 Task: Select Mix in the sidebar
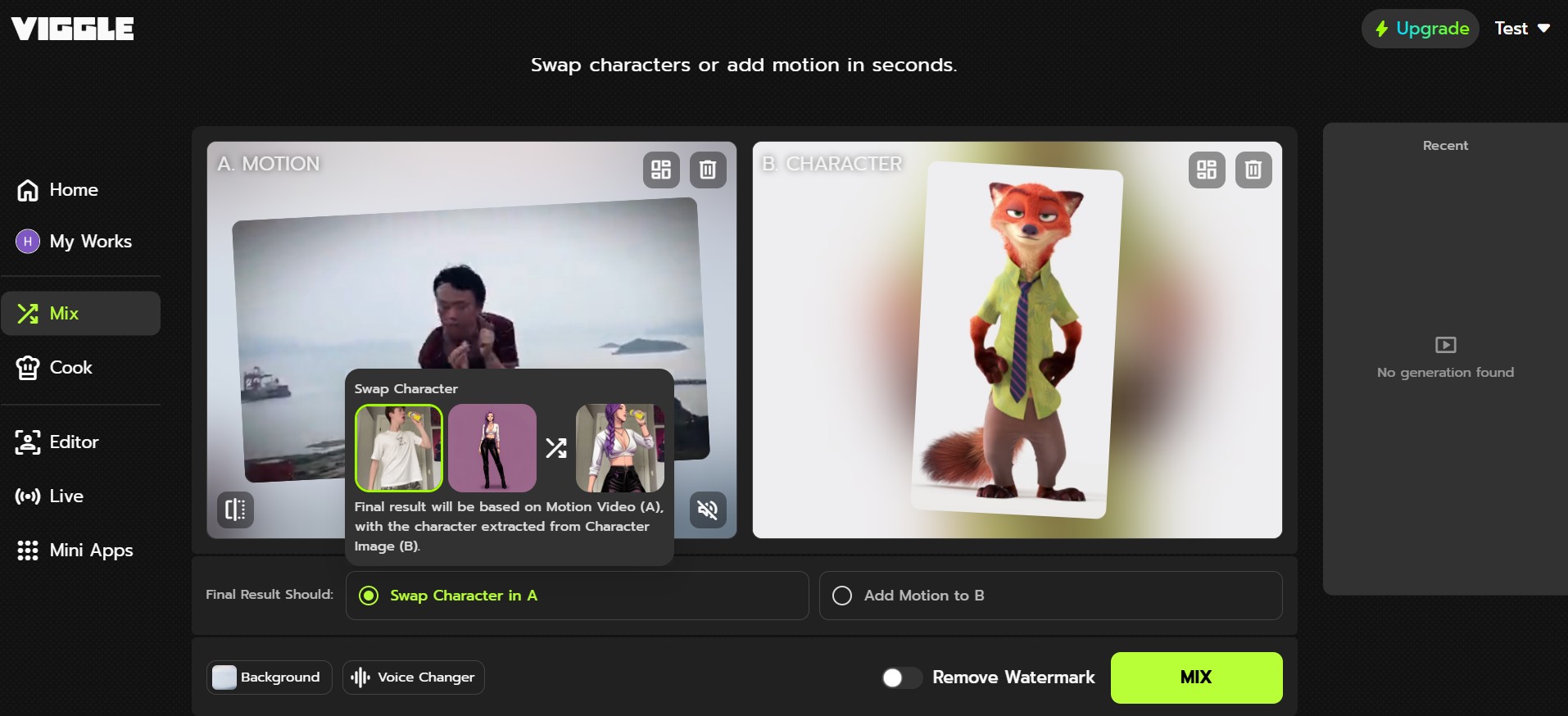80,313
